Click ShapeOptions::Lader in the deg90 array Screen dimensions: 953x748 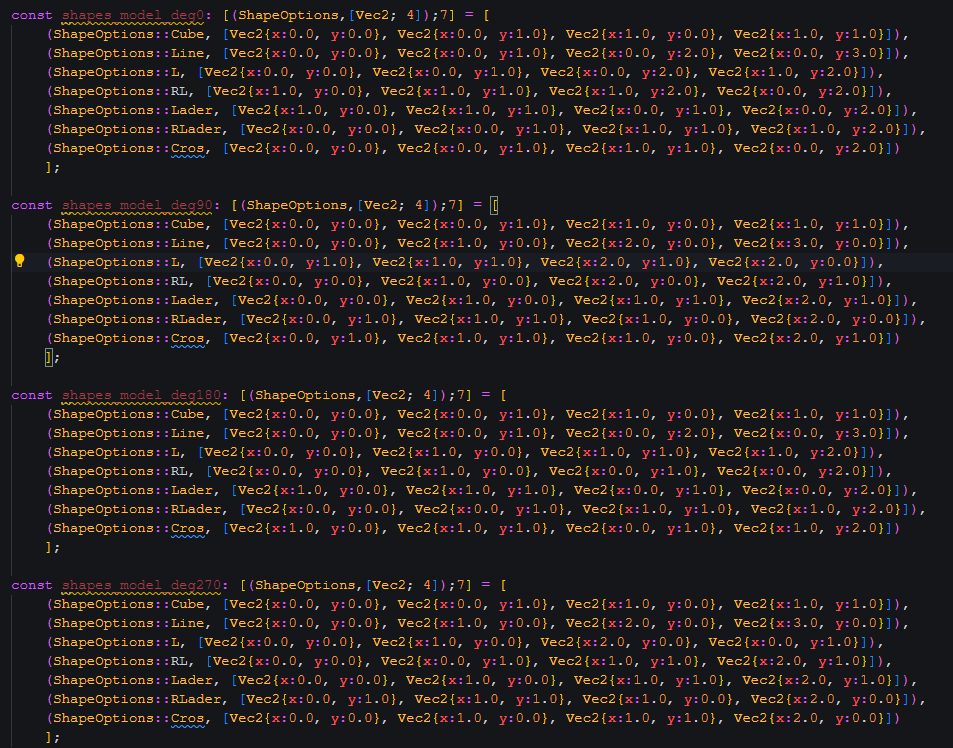[x=133, y=300]
